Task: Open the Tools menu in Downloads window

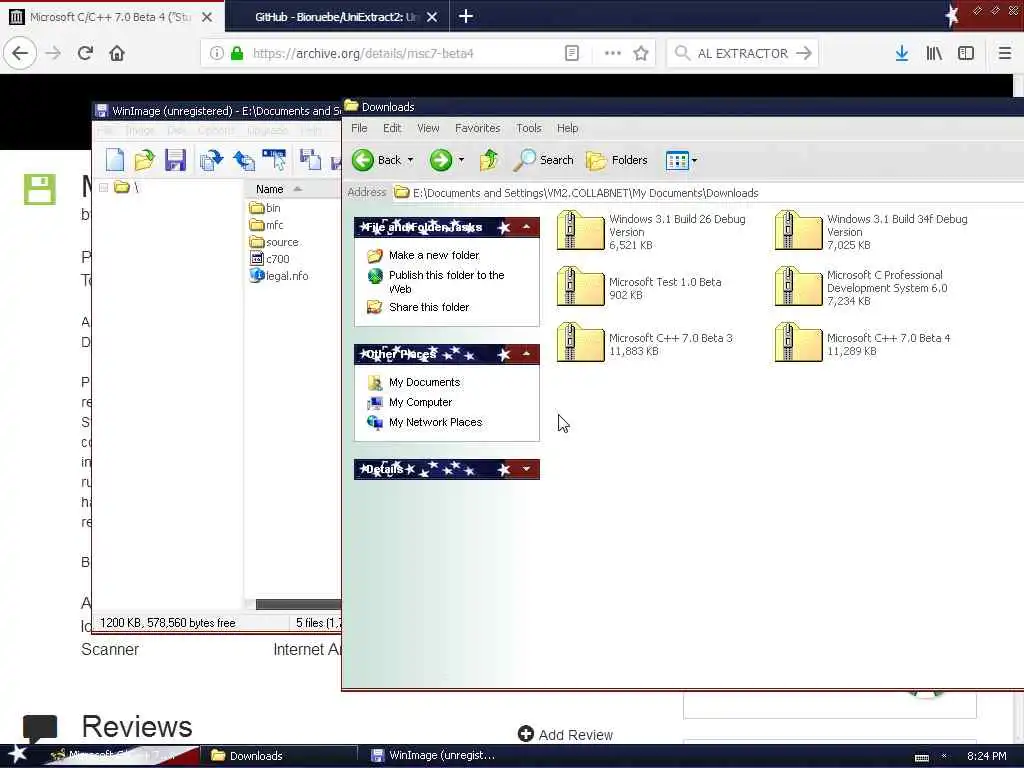Action: coord(528,128)
